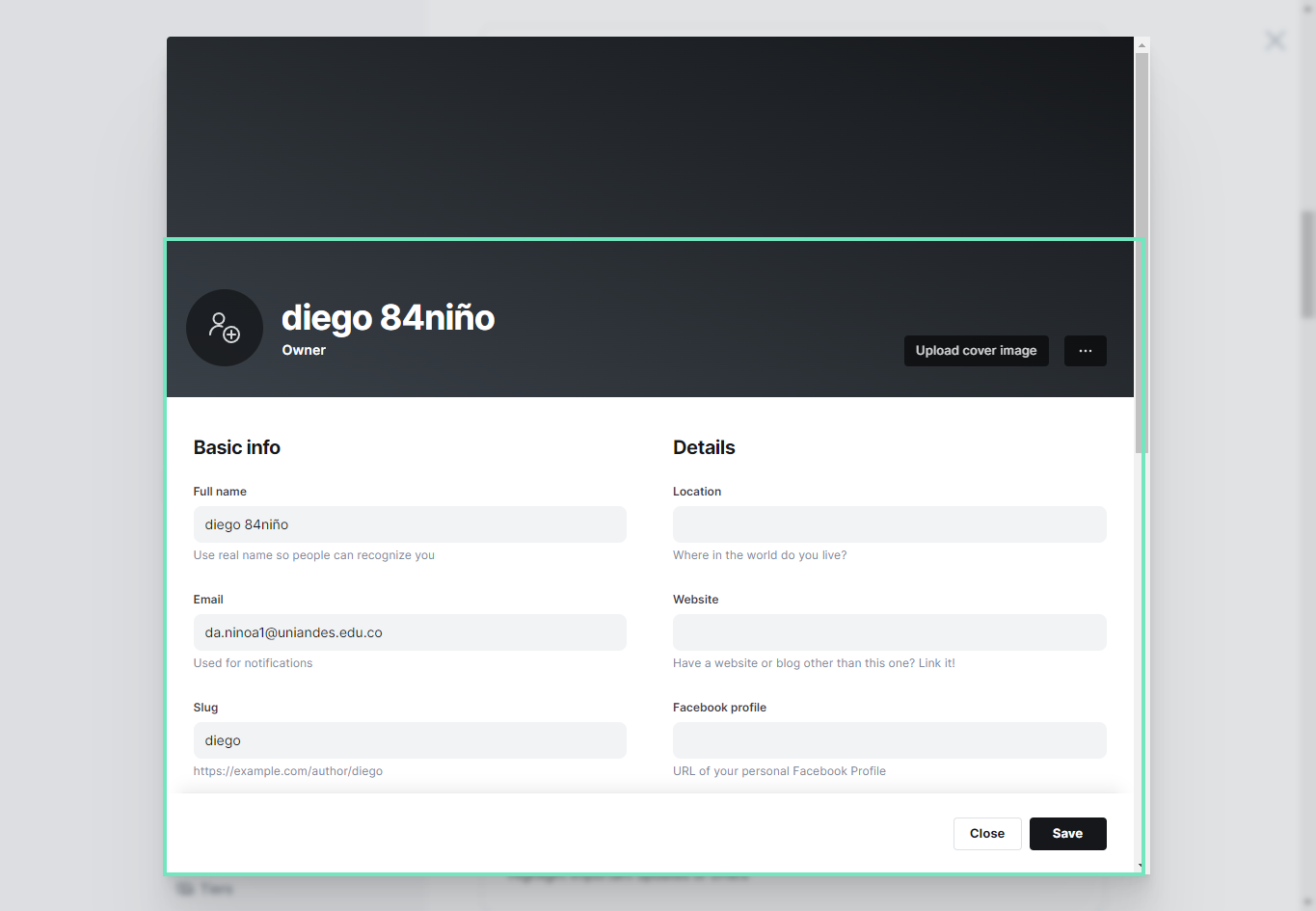Click the Basic info heading
Screen dimensions: 1316x911
(237, 447)
